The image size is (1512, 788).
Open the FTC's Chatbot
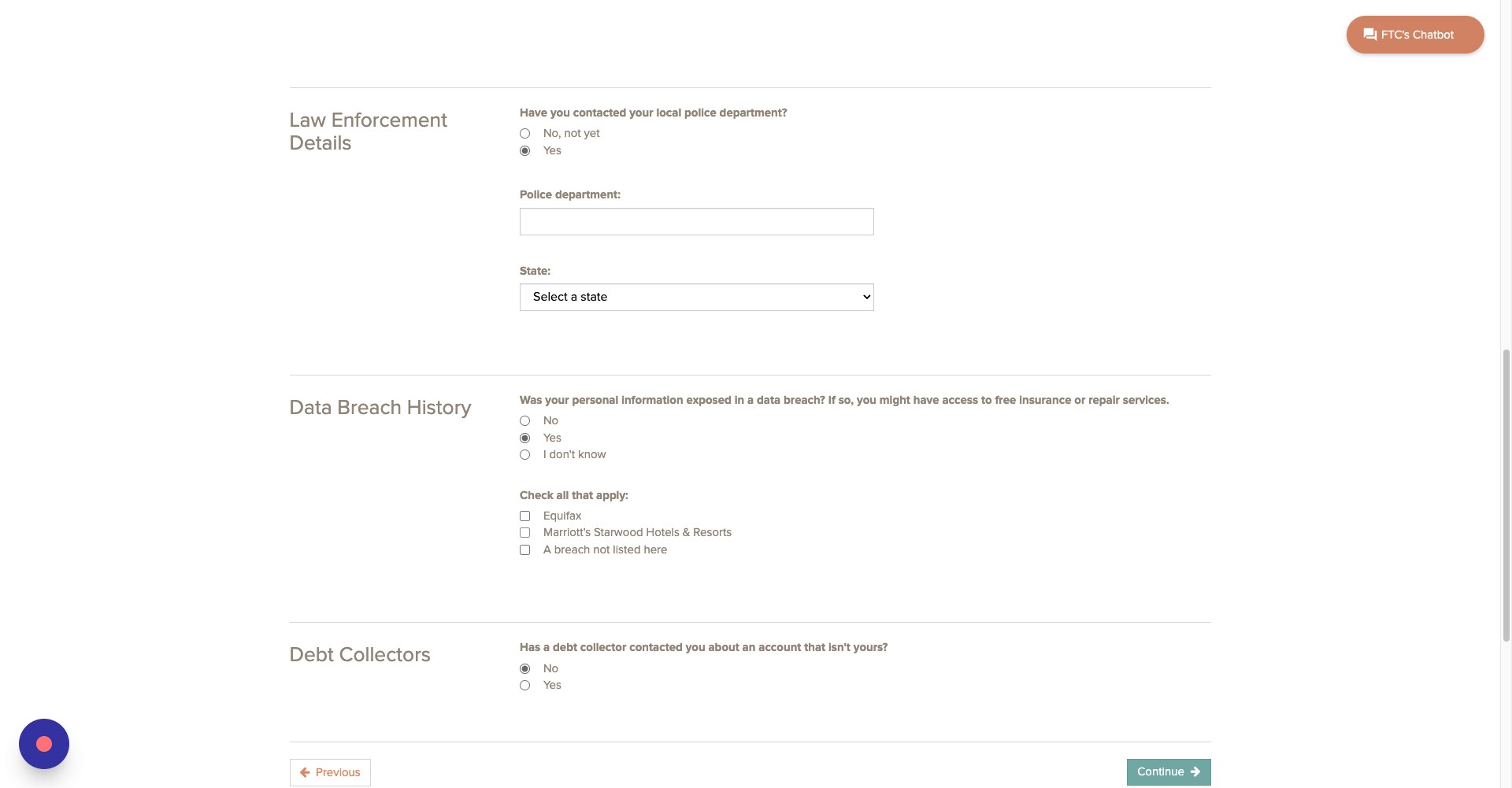[x=1415, y=35]
